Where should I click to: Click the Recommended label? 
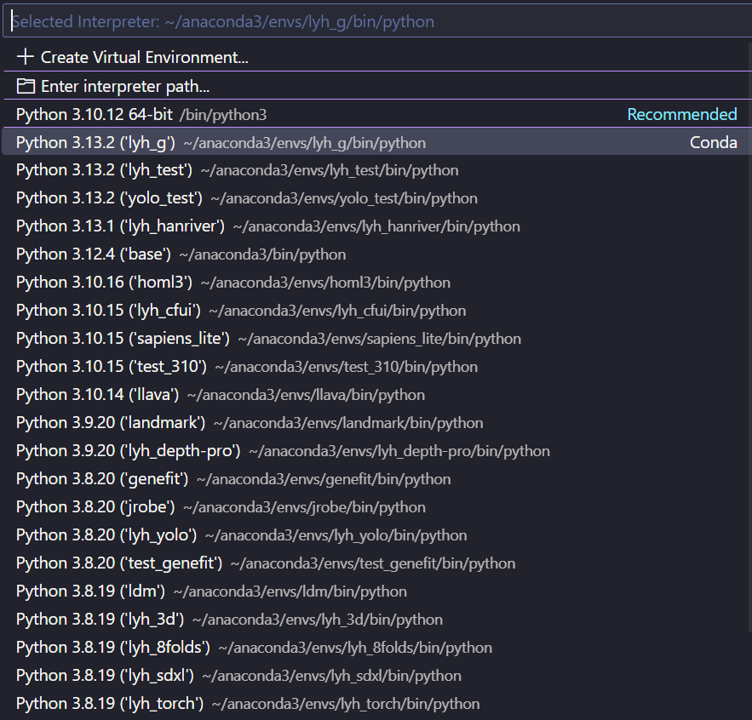click(x=682, y=114)
